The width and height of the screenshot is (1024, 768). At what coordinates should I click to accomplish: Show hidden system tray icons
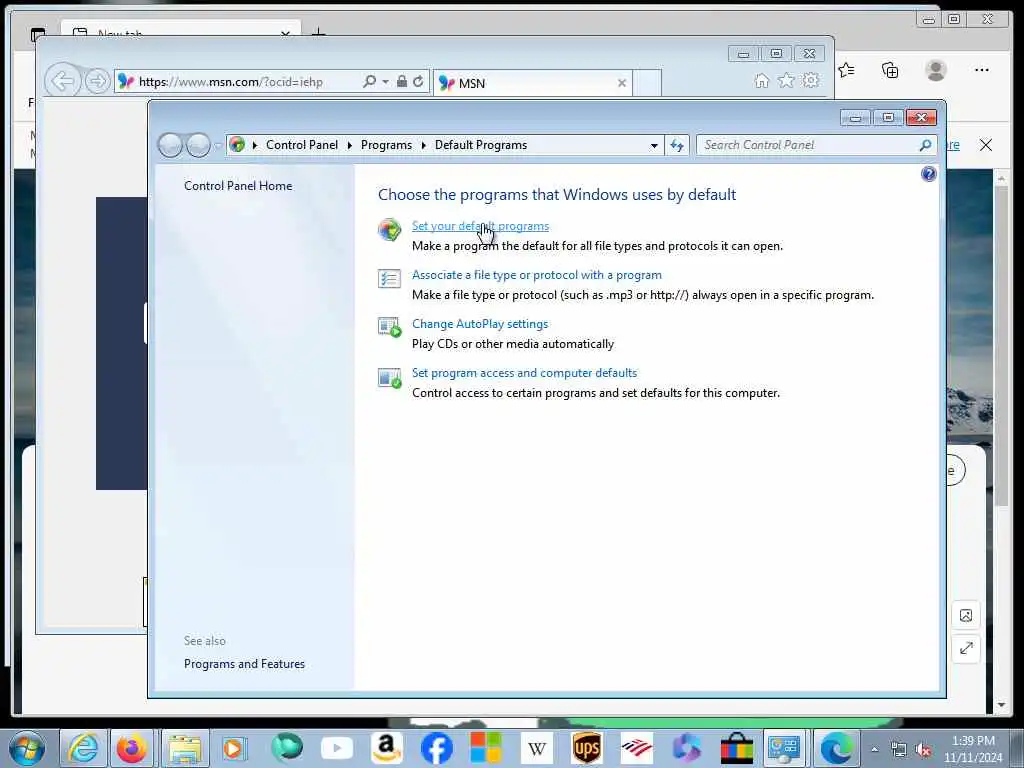[874, 750]
